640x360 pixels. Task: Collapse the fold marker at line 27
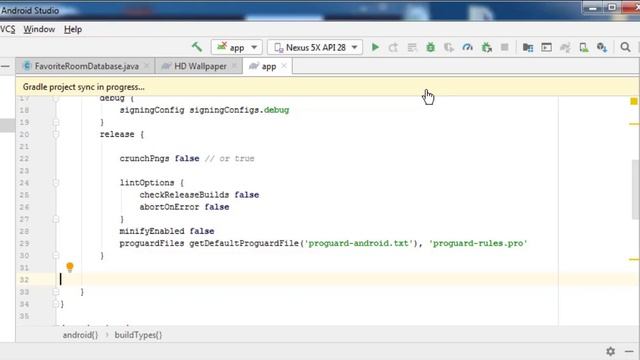coord(56,219)
